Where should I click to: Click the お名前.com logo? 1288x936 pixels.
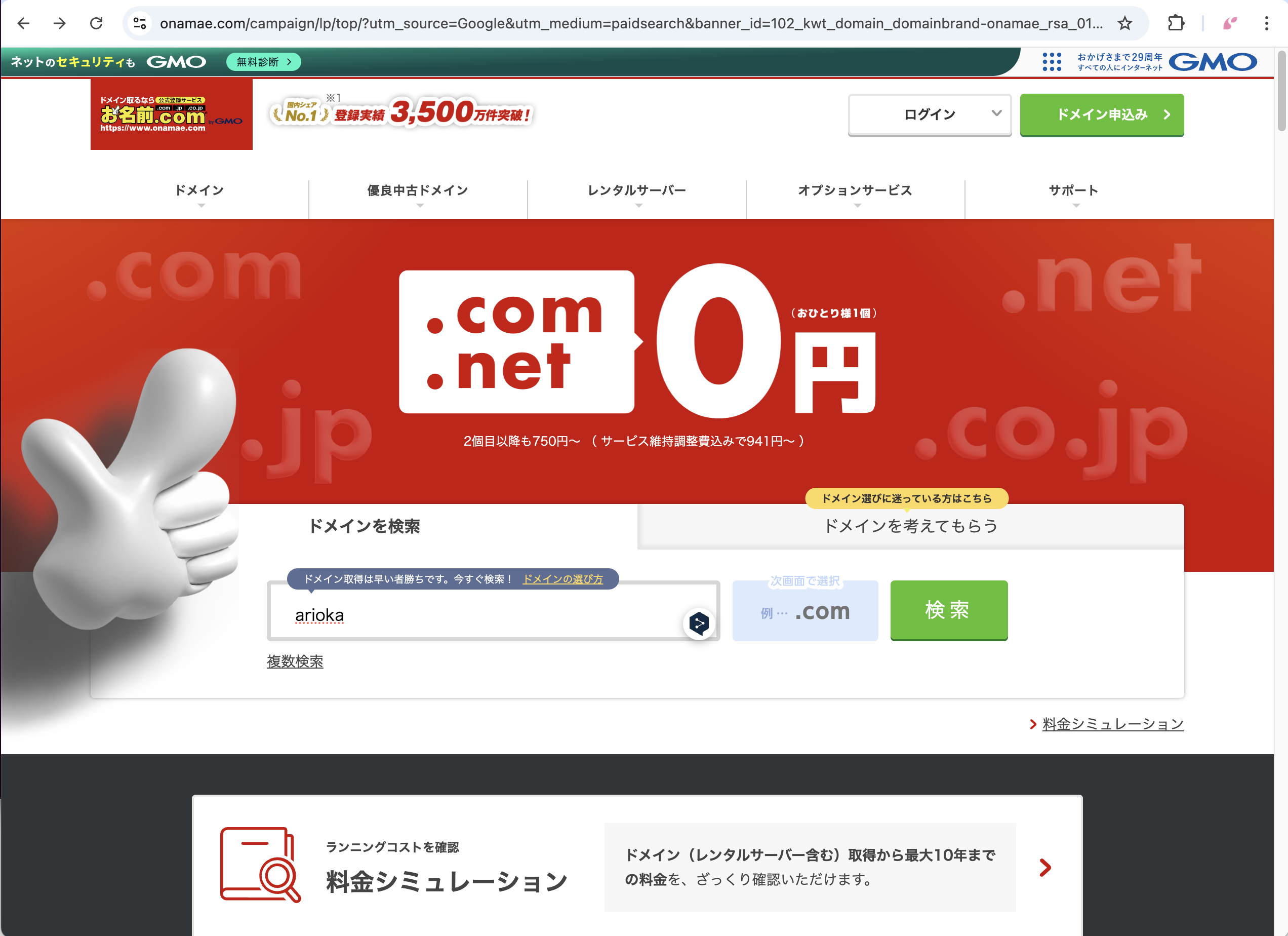coord(171,113)
